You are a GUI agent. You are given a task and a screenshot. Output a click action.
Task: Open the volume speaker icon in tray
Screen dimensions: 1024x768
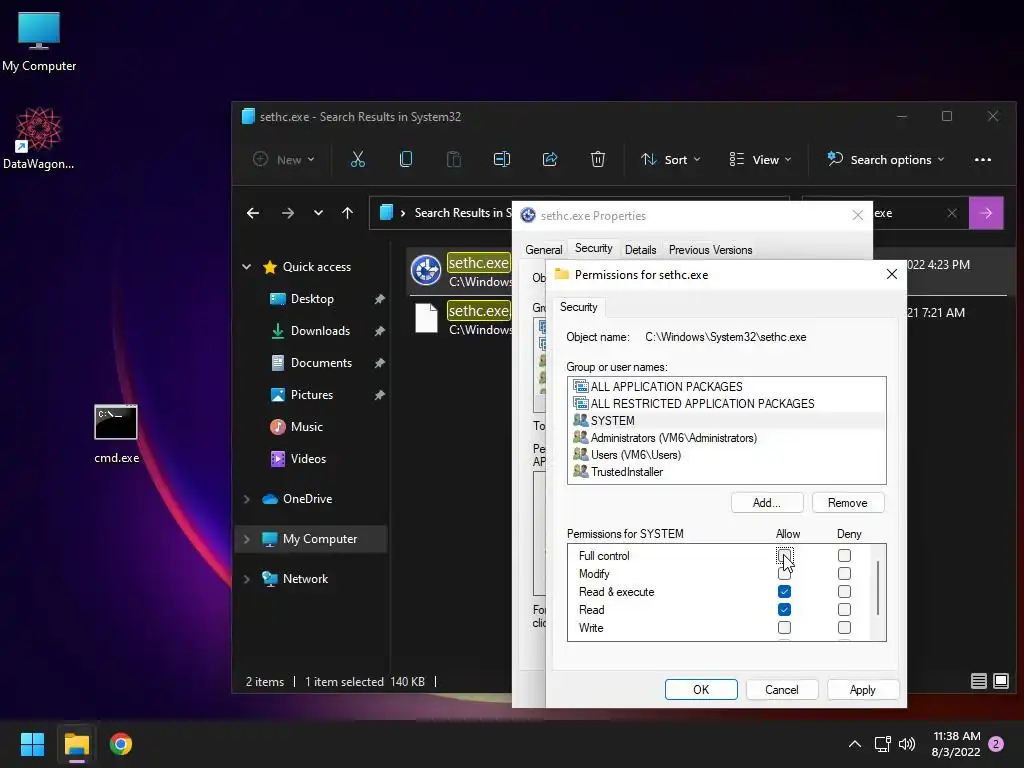906,744
